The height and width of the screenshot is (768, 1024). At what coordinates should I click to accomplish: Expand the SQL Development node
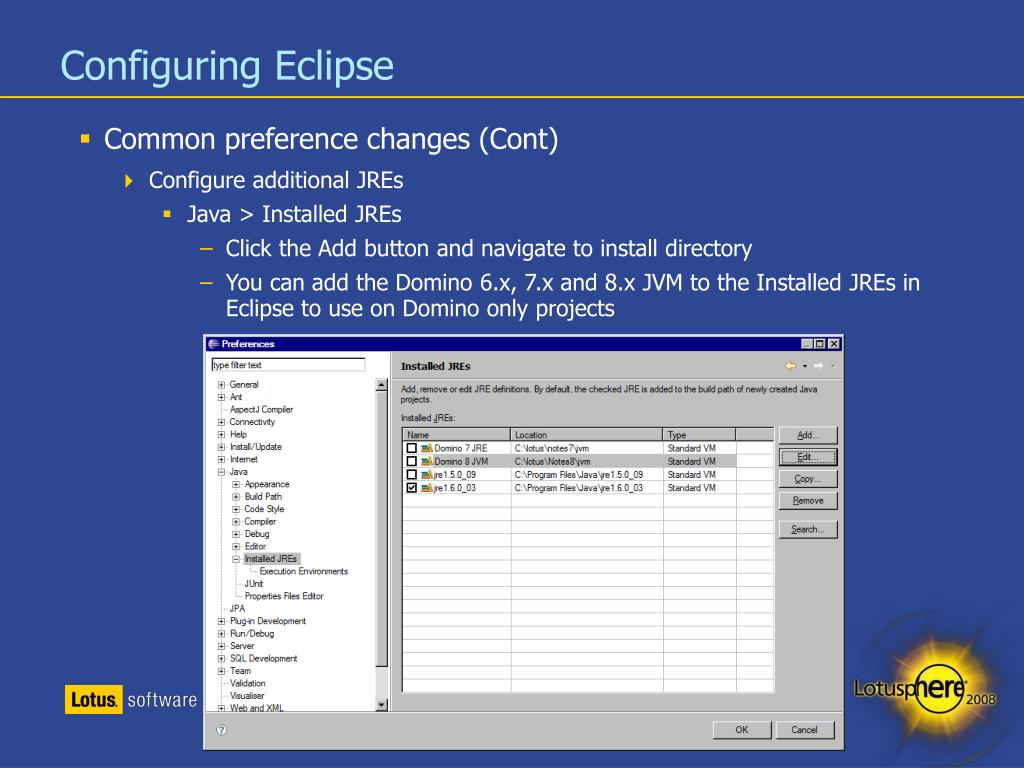tap(221, 658)
